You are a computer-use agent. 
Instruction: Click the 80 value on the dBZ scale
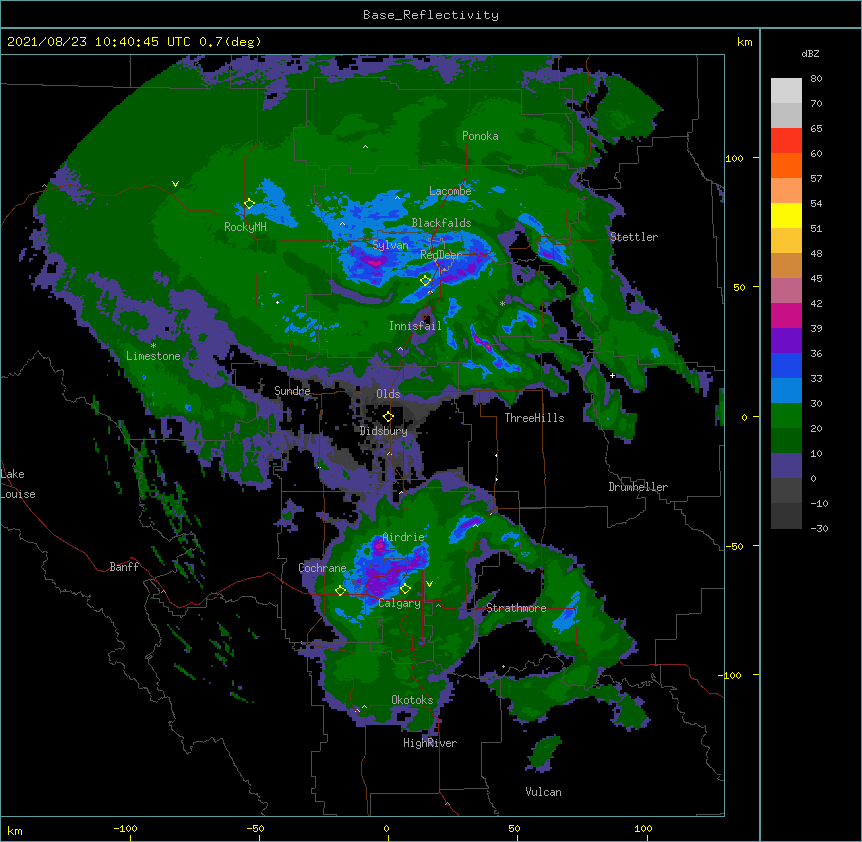coord(816,79)
